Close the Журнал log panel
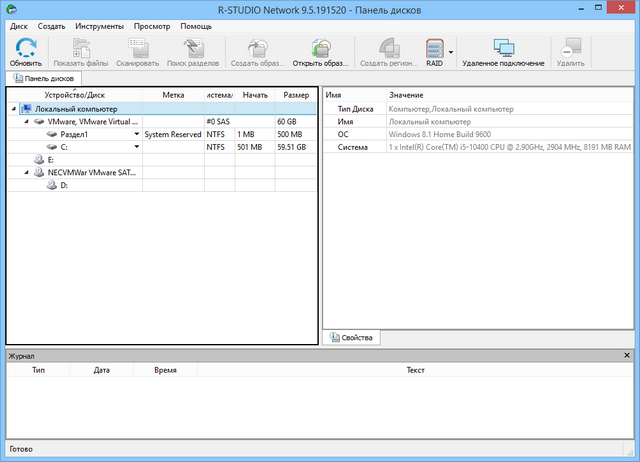Image resolution: width=640 pixels, height=462 pixels. pyautogui.click(x=628, y=355)
